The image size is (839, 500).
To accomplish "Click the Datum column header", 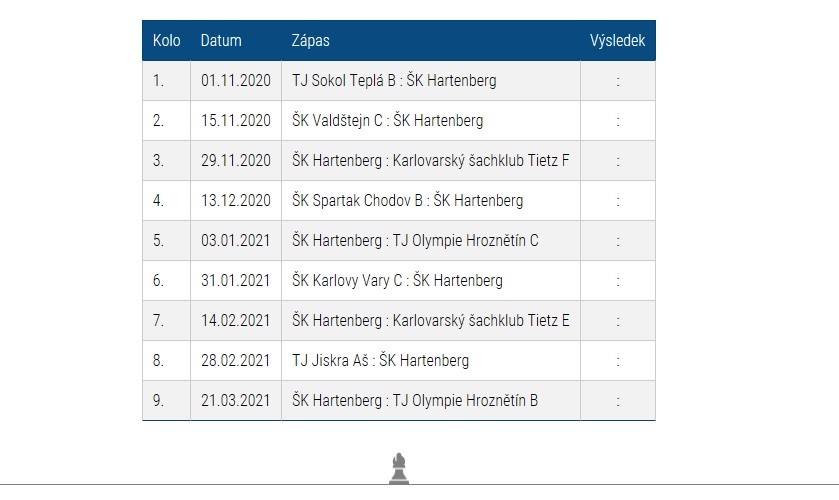I will [x=221, y=41].
